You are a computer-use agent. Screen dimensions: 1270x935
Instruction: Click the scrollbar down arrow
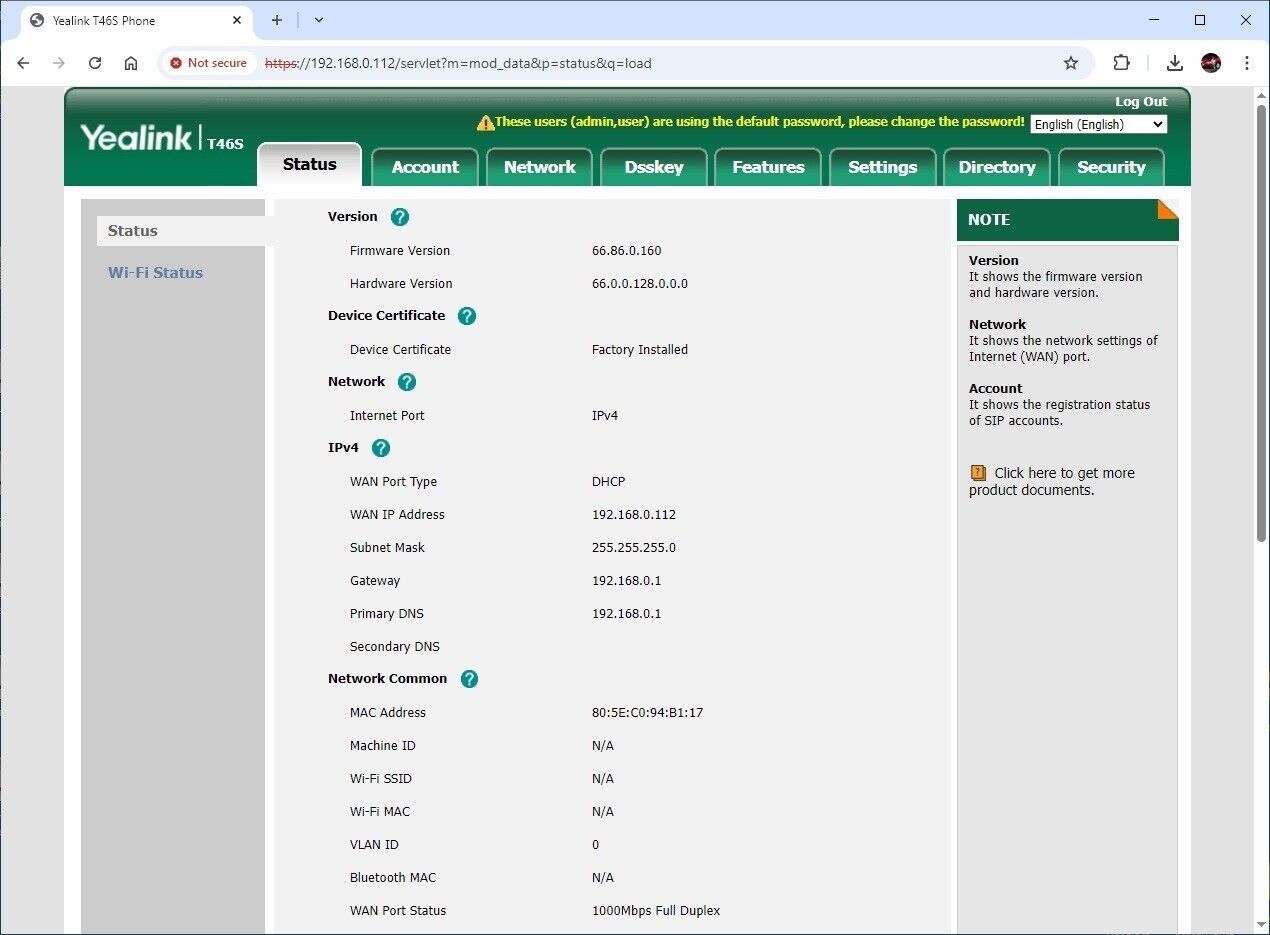(1261, 925)
